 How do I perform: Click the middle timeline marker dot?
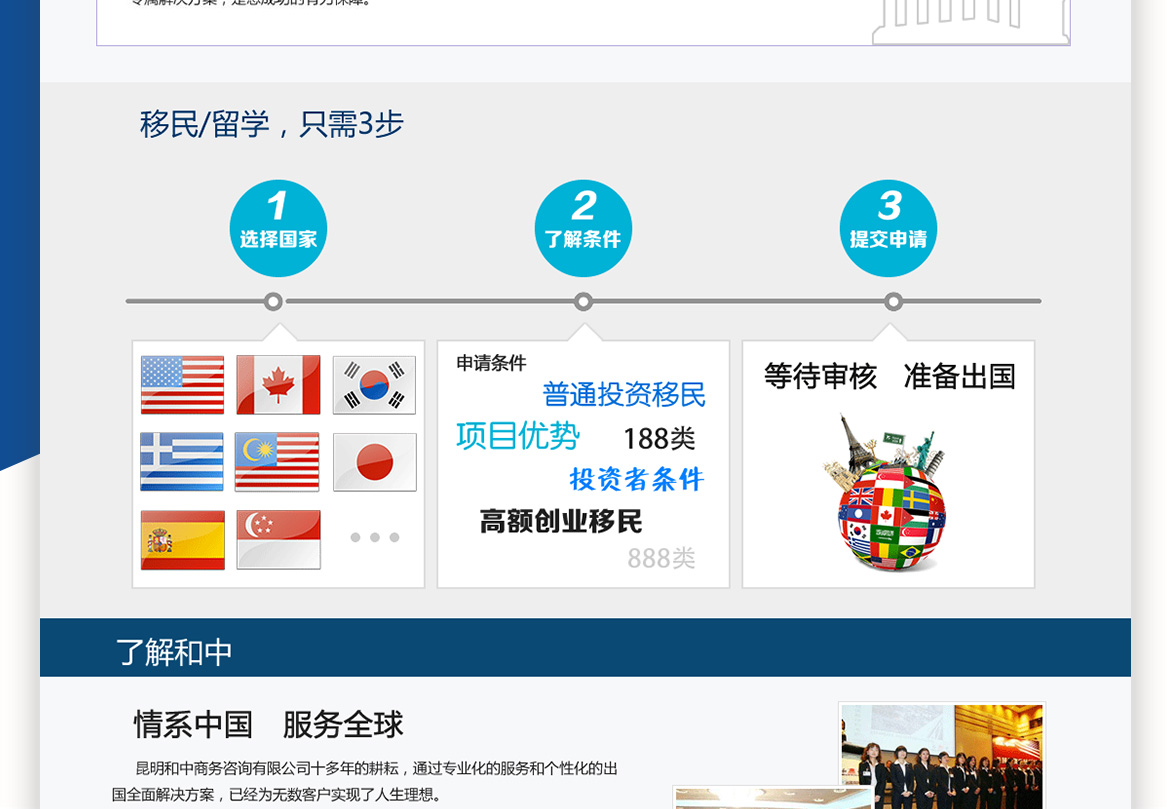click(583, 301)
